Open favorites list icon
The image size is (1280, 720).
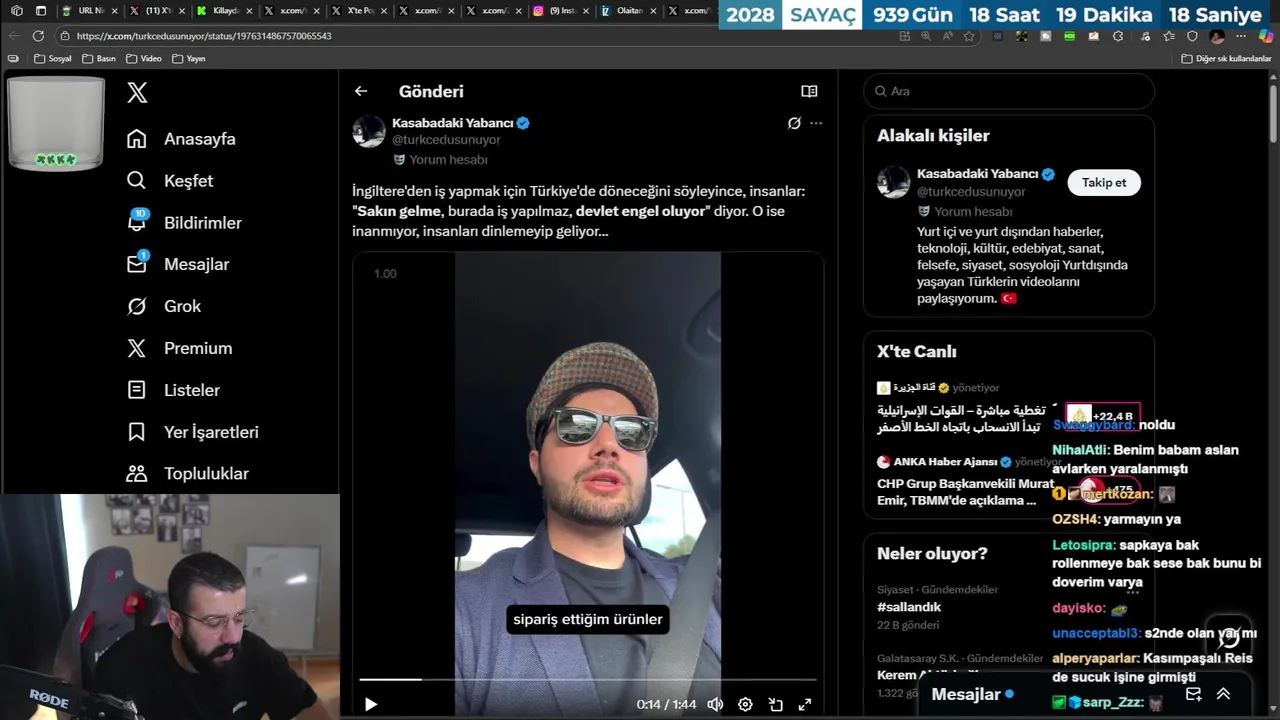coord(1167,36)
